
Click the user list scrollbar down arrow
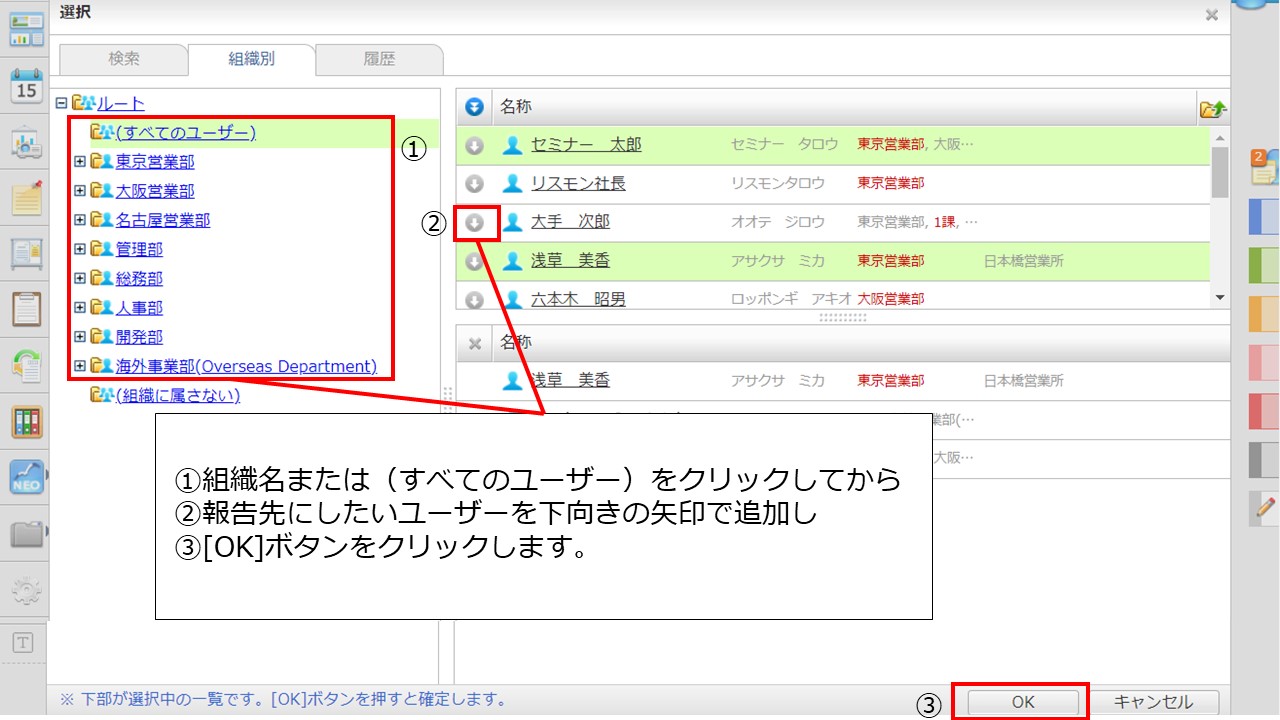[1219, 298]
